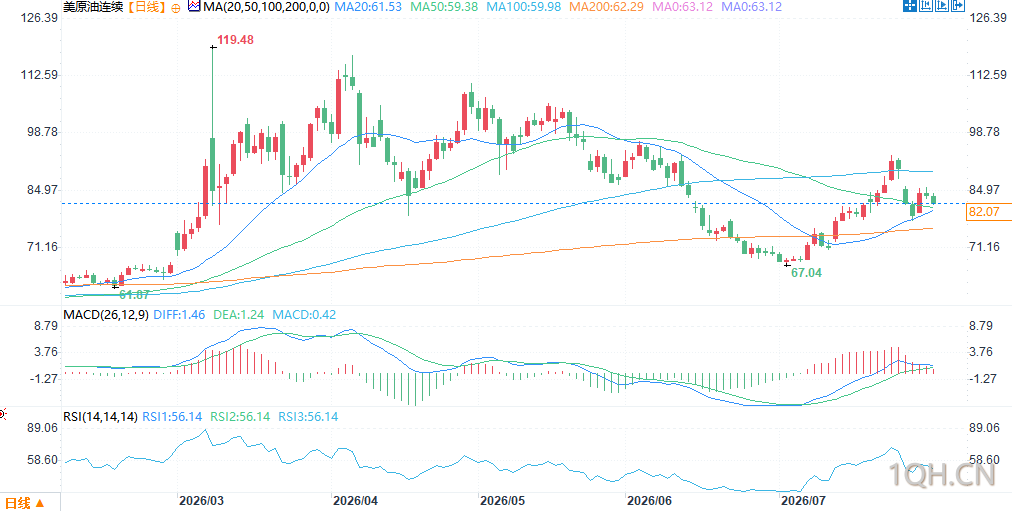
Task: Click the 美原油连续 instrument title
Action: 92,8
